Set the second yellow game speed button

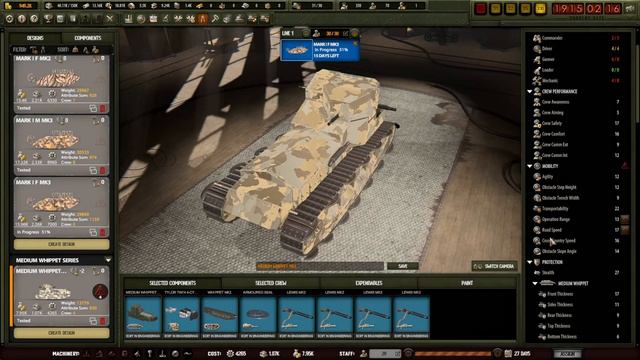511,9
